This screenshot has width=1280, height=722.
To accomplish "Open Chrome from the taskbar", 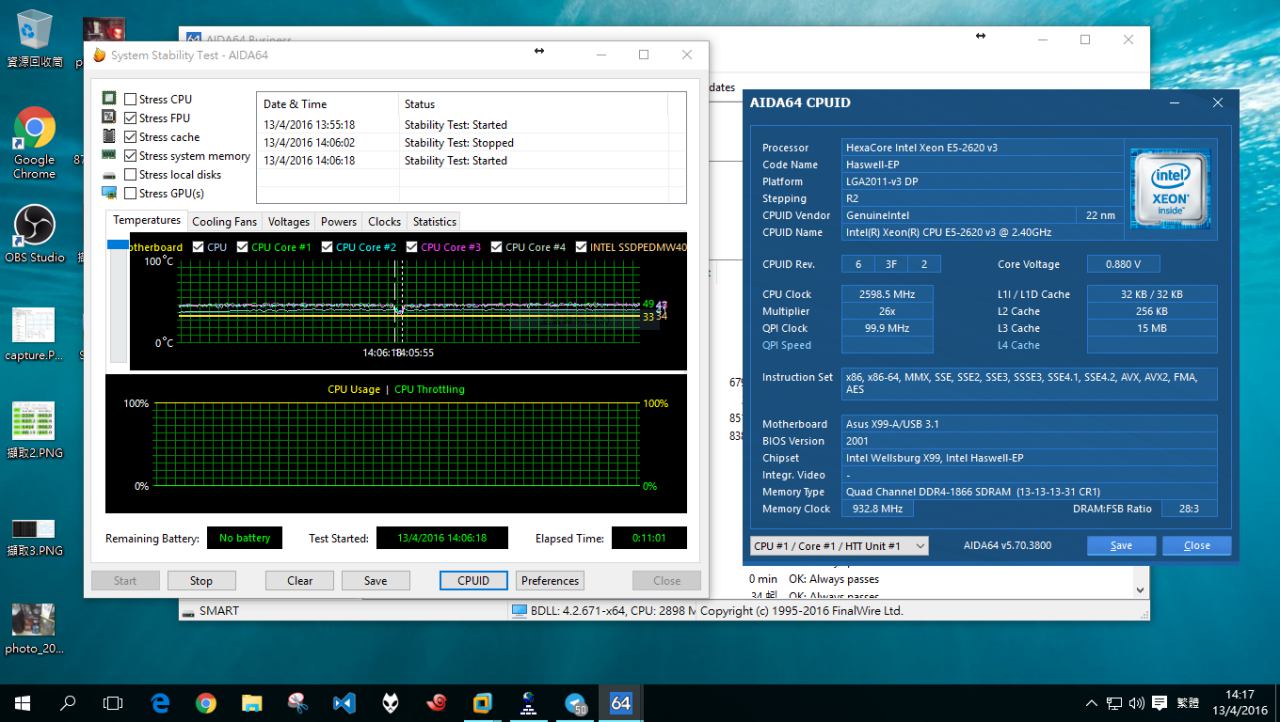I will [206, 703].
